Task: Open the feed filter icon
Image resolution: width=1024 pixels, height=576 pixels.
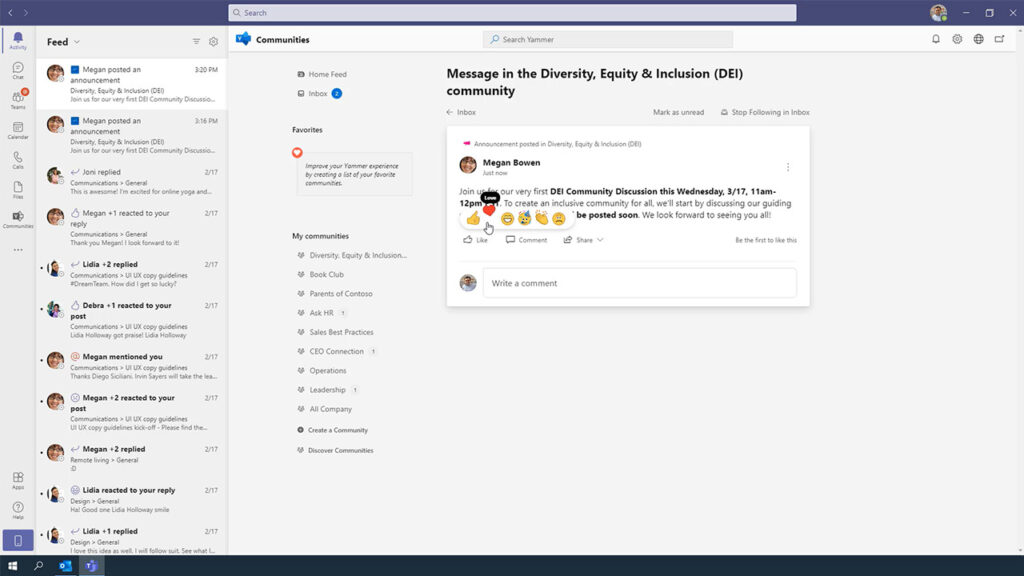Action: click(196, 42)
